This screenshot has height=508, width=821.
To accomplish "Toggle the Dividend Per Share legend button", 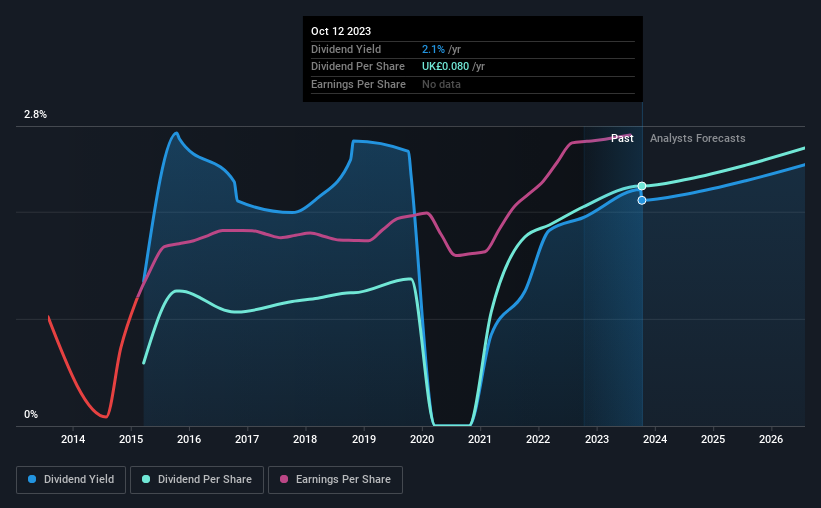I will pos(197,480).
